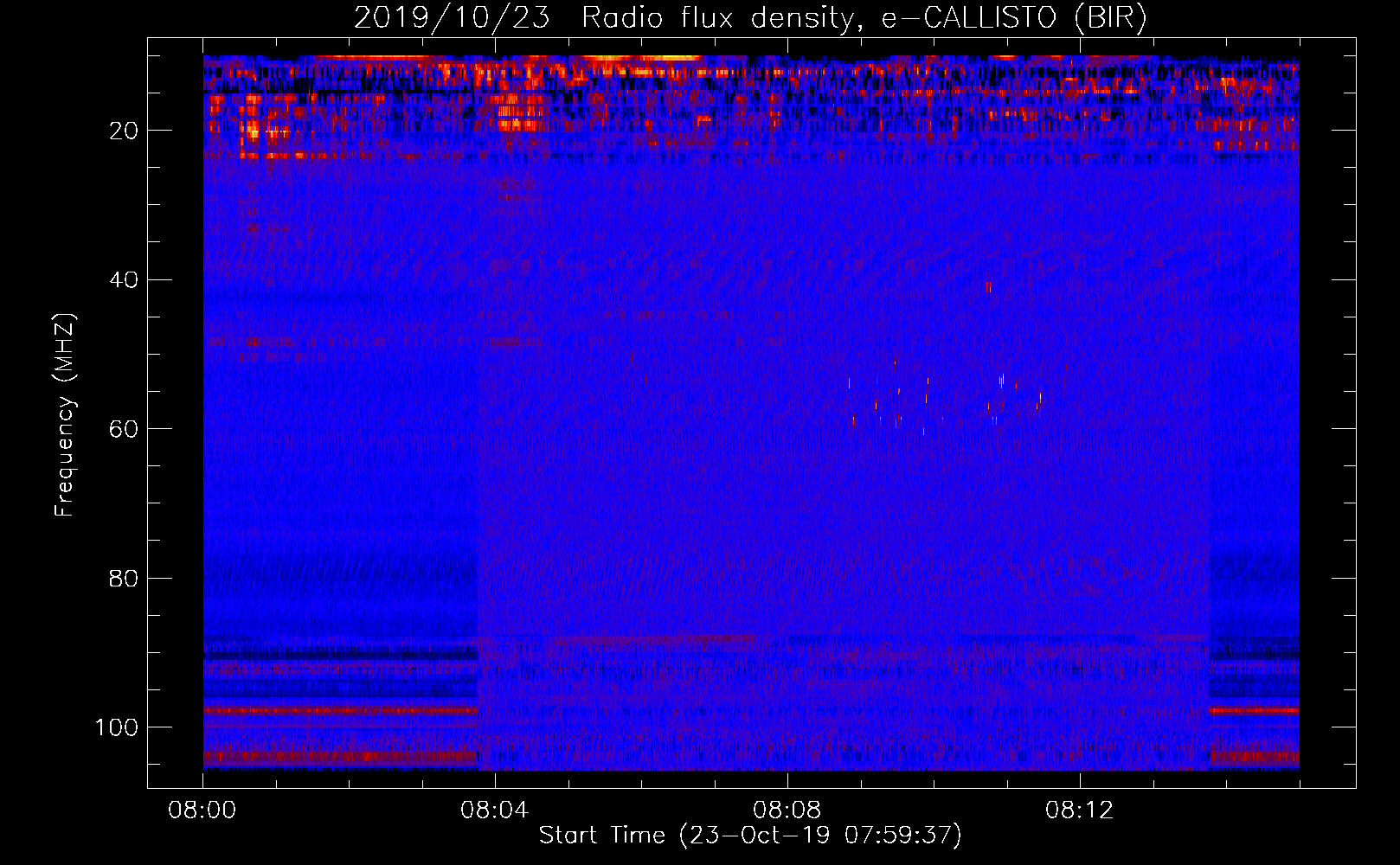Click the '60' frequency tick label
The height and width of the screenshot is (865, 1400).
[125, 429]
